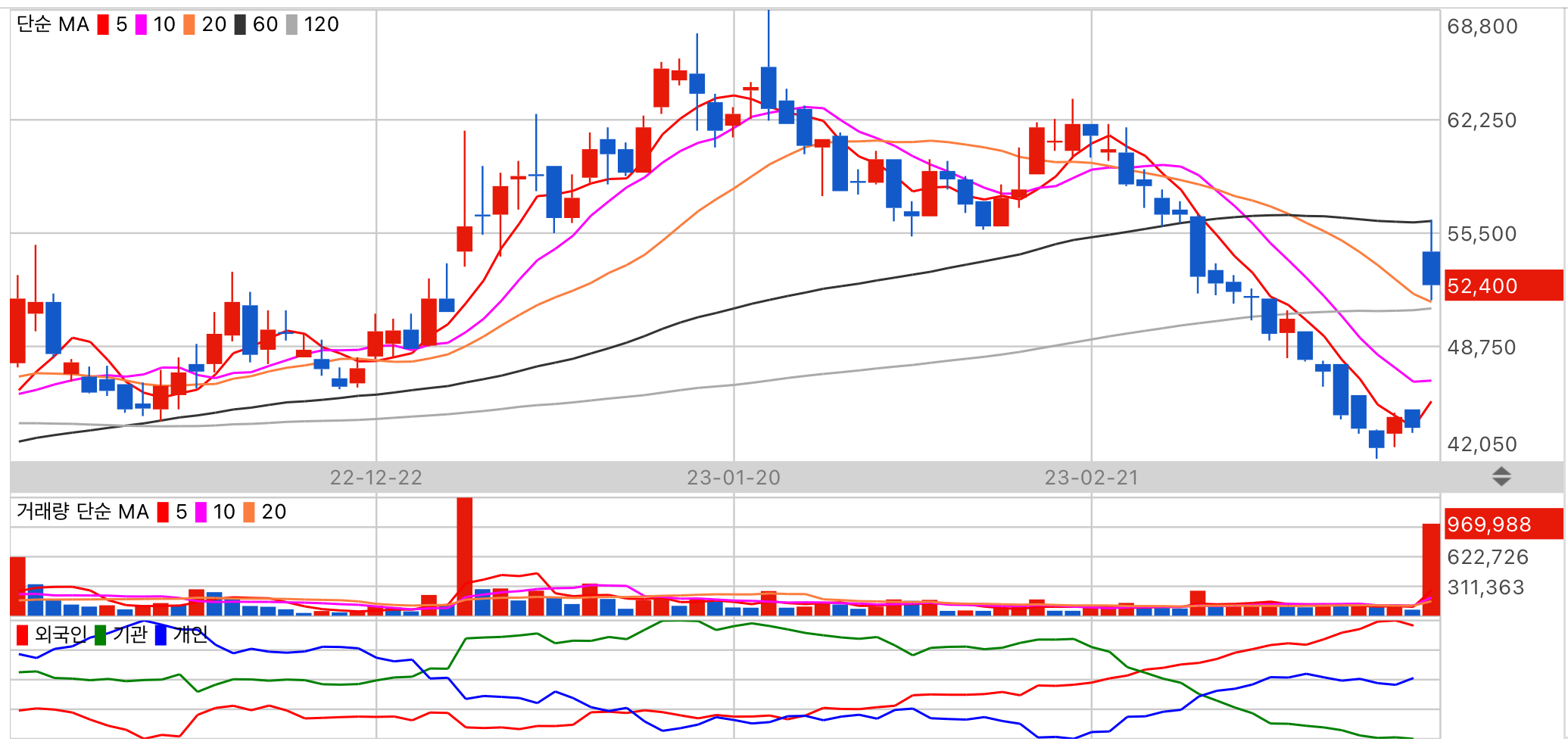Click the black MA 60 legend swatch

tap(240, 25)
